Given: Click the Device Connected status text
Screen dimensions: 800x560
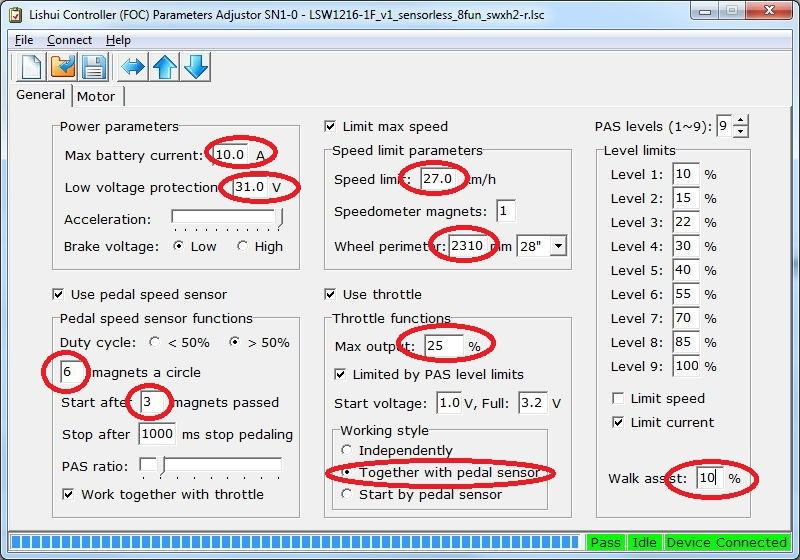Looking at the screenshot, I should [x=727, y=542].
